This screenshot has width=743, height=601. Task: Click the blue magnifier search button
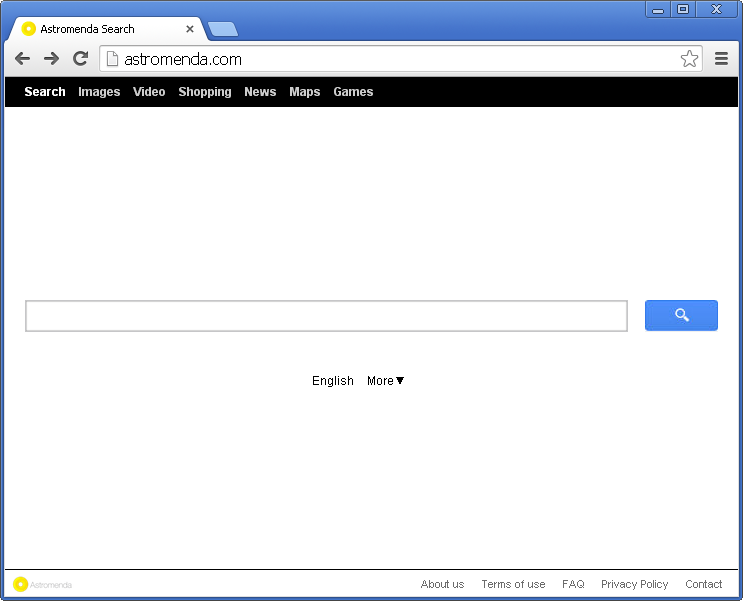(x=681, y=315)
